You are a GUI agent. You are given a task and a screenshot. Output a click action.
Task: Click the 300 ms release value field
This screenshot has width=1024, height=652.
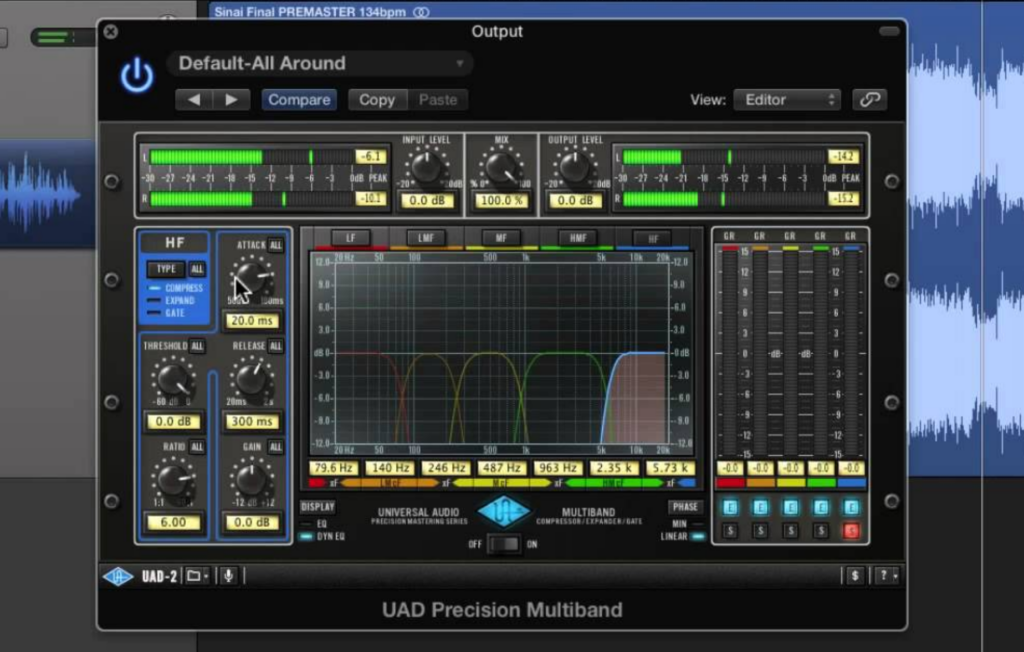coord(252,421)
